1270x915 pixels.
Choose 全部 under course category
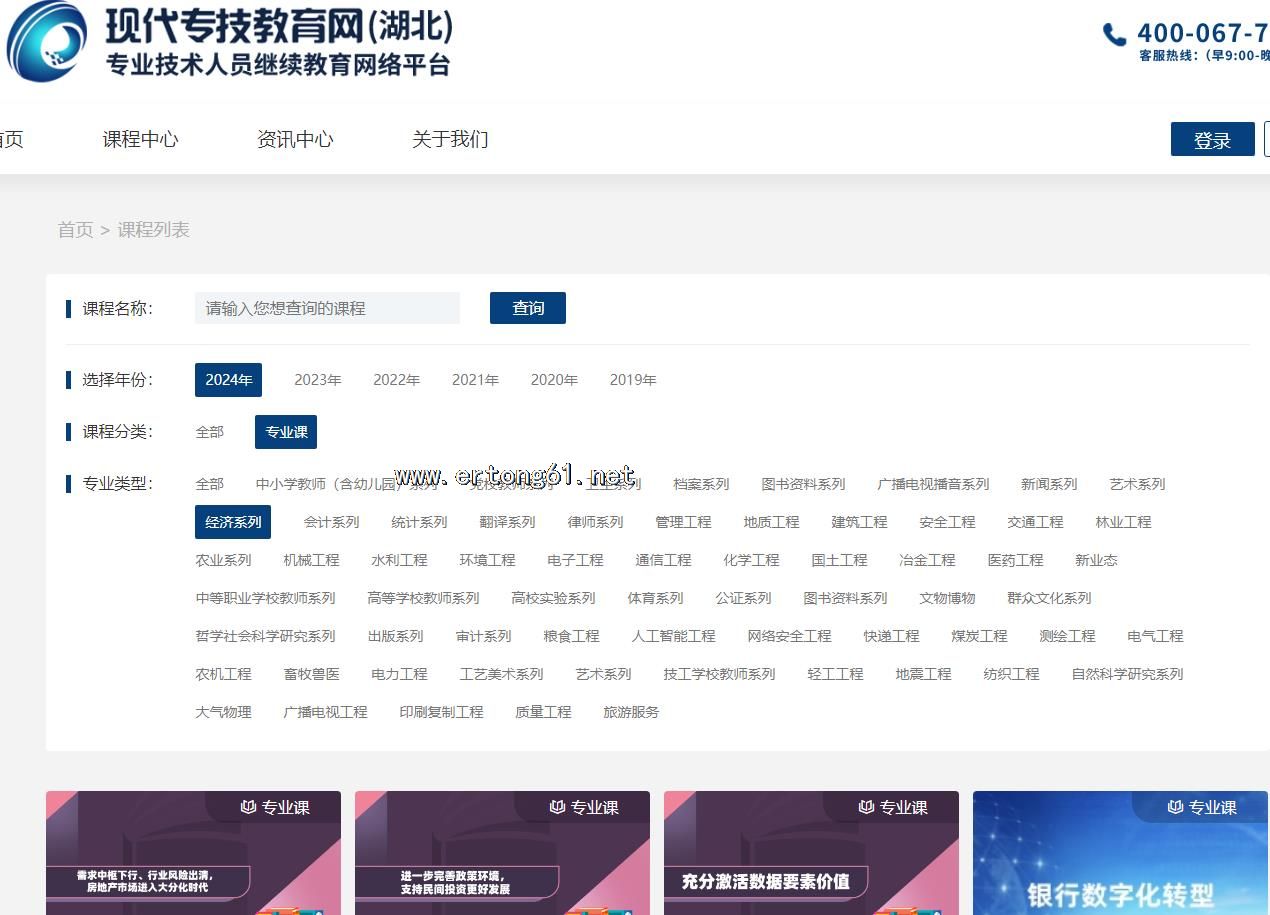click(x=209, y=432)
